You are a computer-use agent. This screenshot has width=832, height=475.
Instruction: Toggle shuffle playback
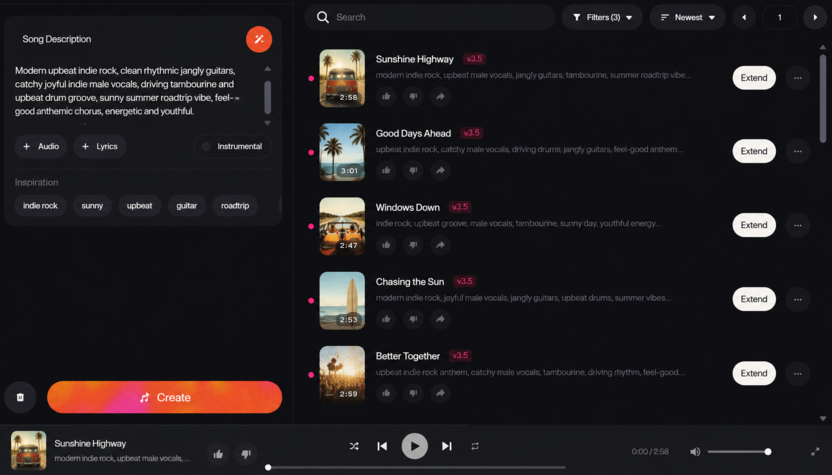[354, 446]
